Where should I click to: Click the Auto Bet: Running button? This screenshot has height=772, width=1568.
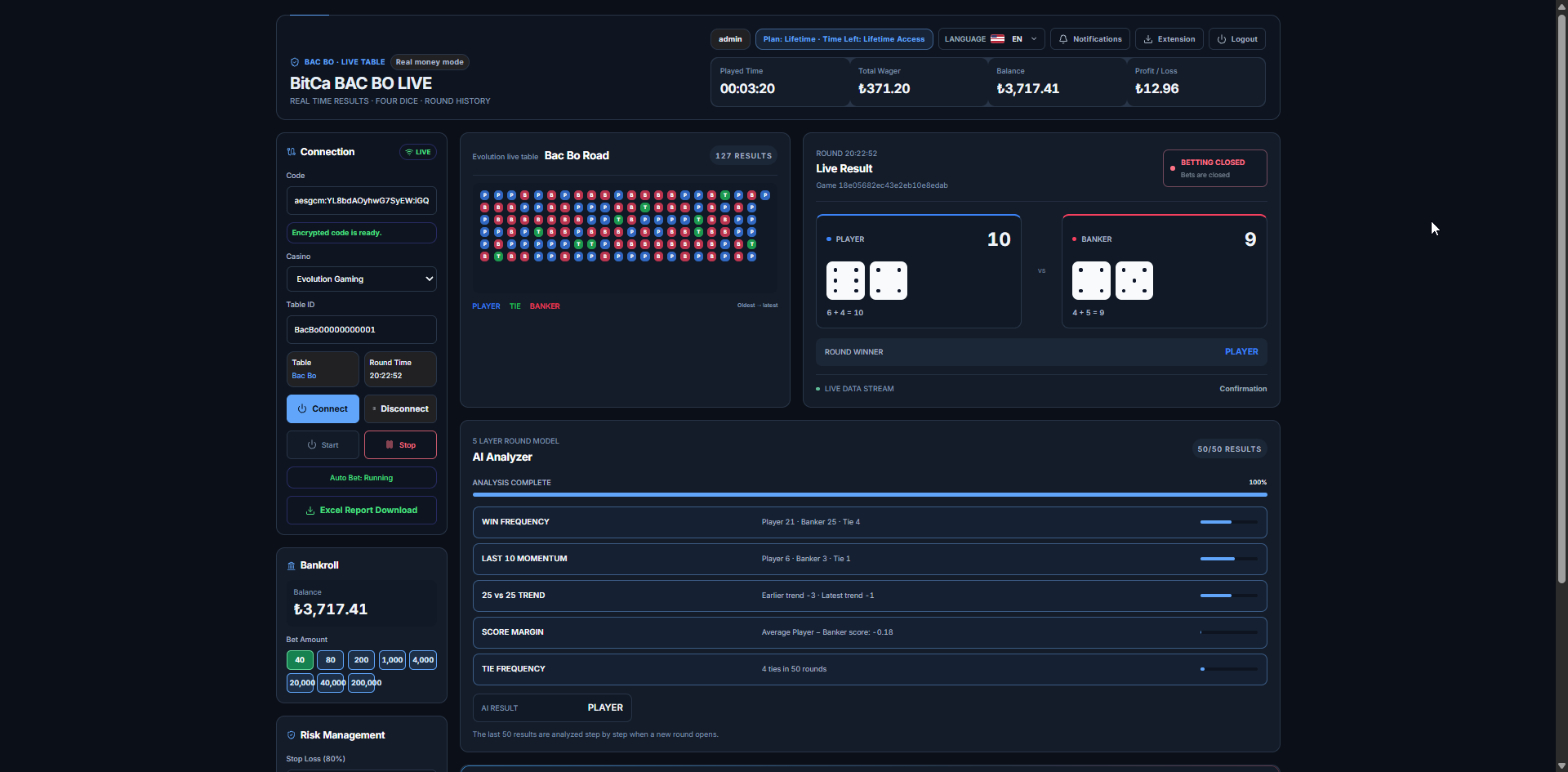362,478
